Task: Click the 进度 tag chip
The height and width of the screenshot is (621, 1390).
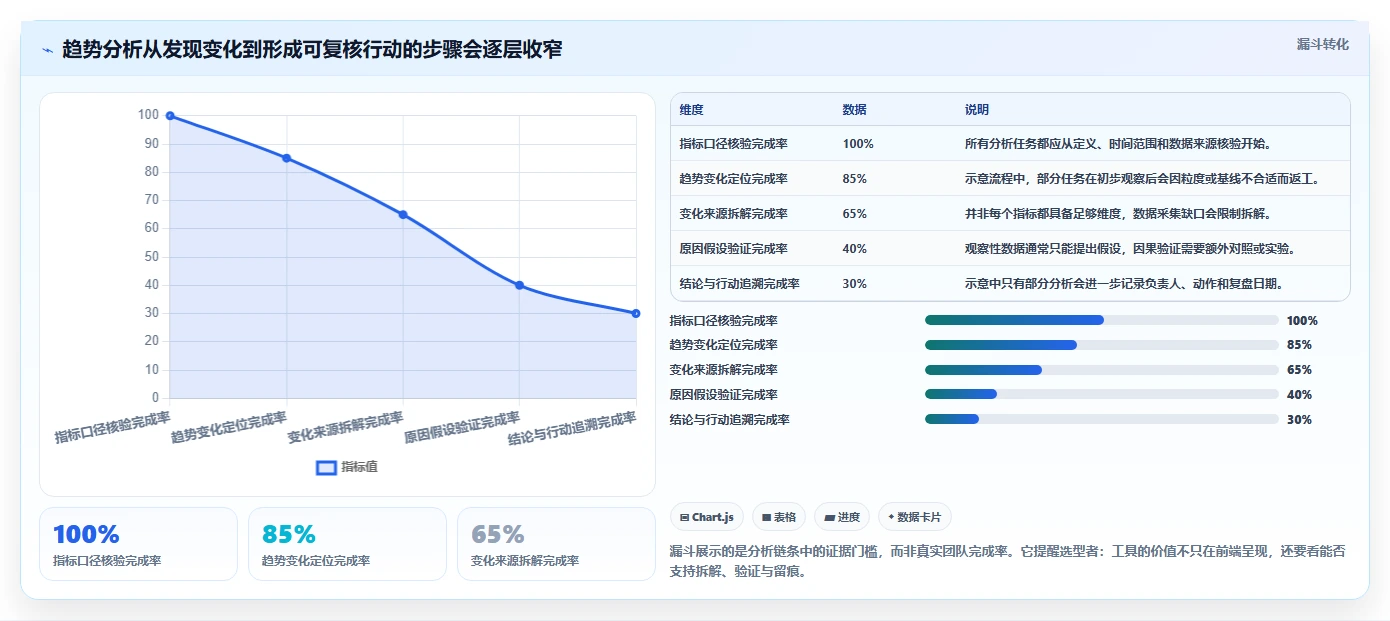Action: coord(842,517)
